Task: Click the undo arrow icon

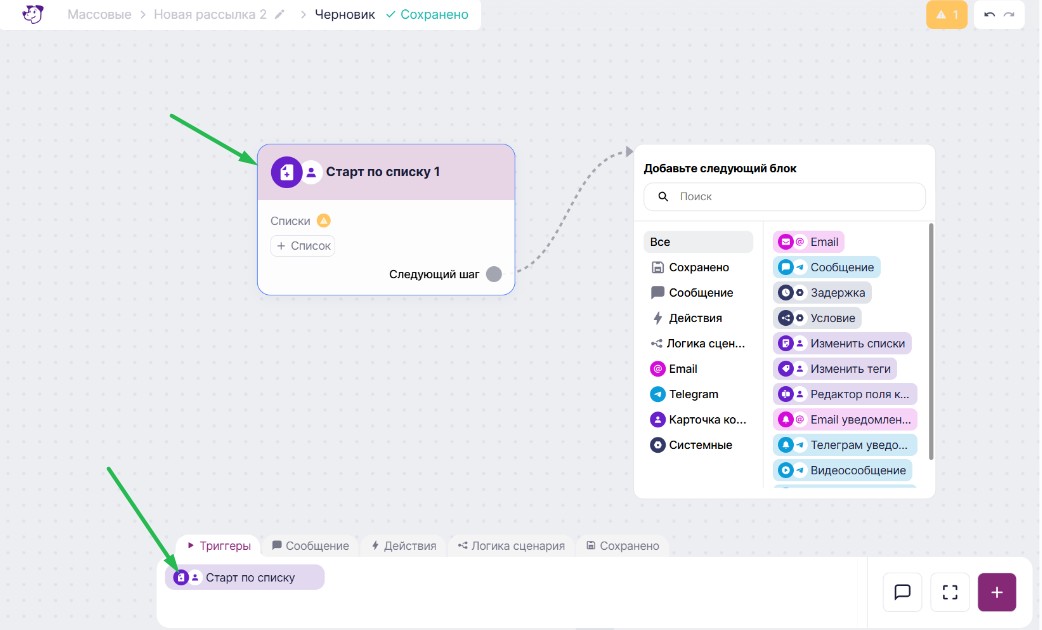Action: [989, 15]
